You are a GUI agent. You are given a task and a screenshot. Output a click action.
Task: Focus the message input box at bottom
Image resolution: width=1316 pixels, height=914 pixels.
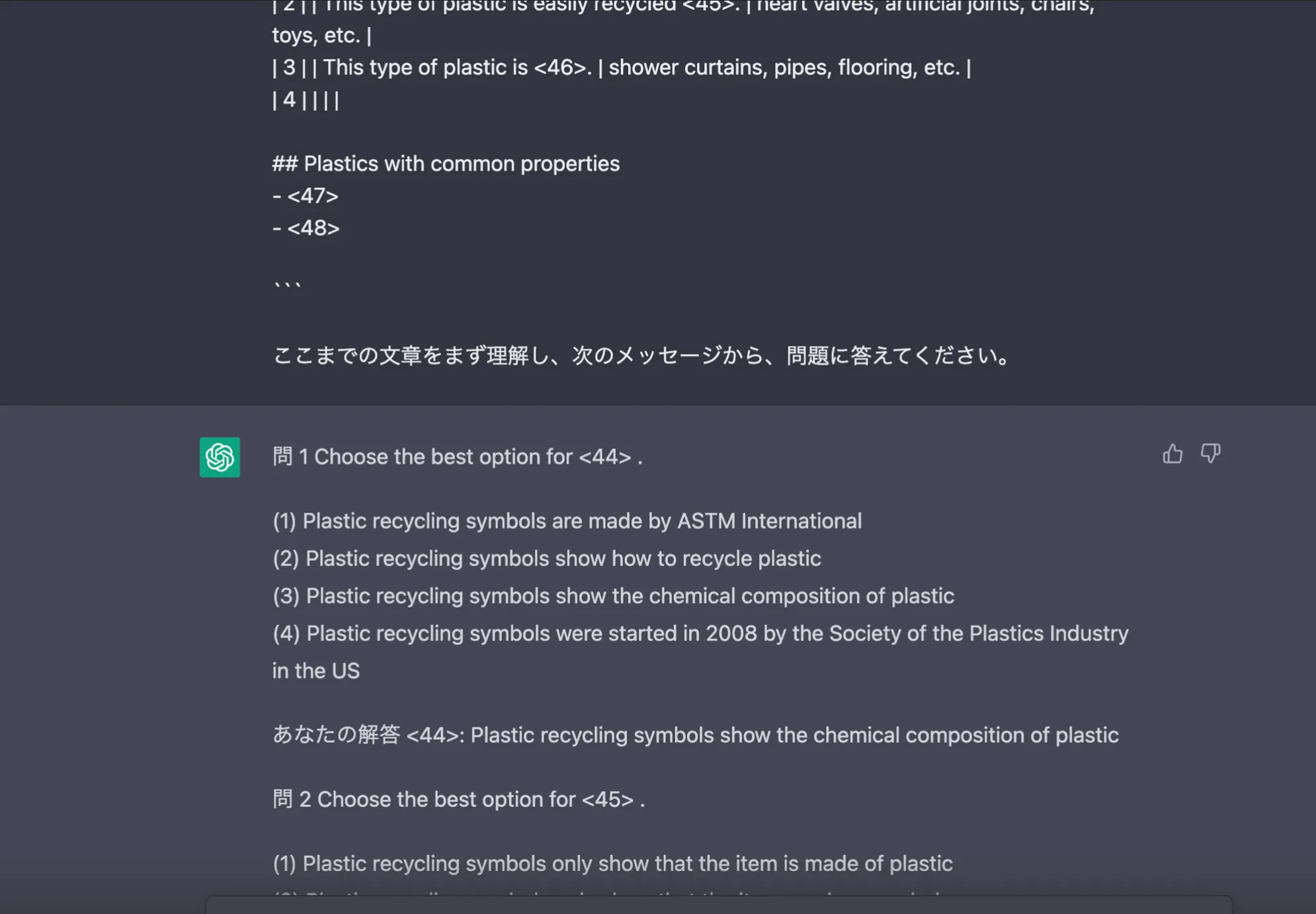click(x=719, y=905)
